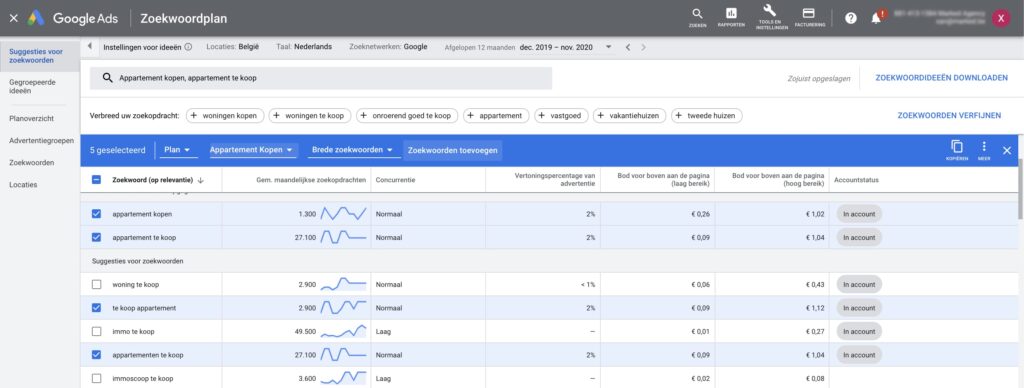
Task: Uncheck the 'appartement kopen' keyword checkbox
Action: coord(97,214)
